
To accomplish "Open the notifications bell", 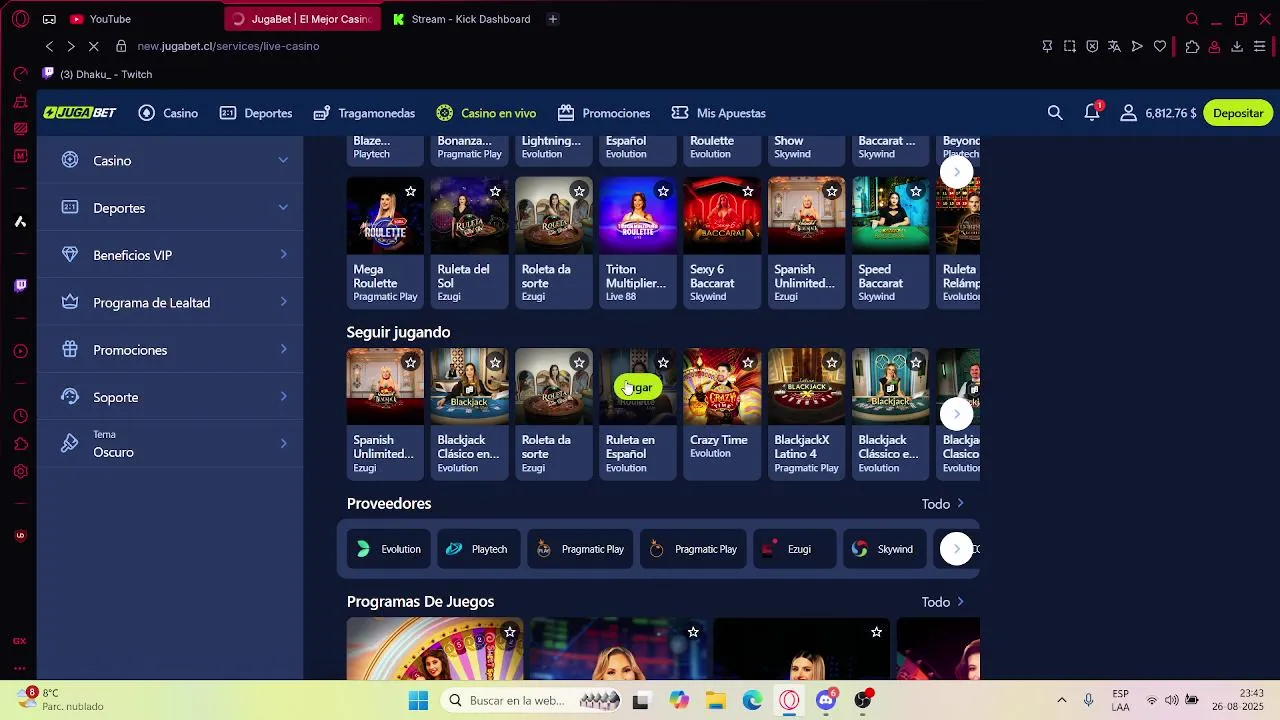I will [1092, 113].
